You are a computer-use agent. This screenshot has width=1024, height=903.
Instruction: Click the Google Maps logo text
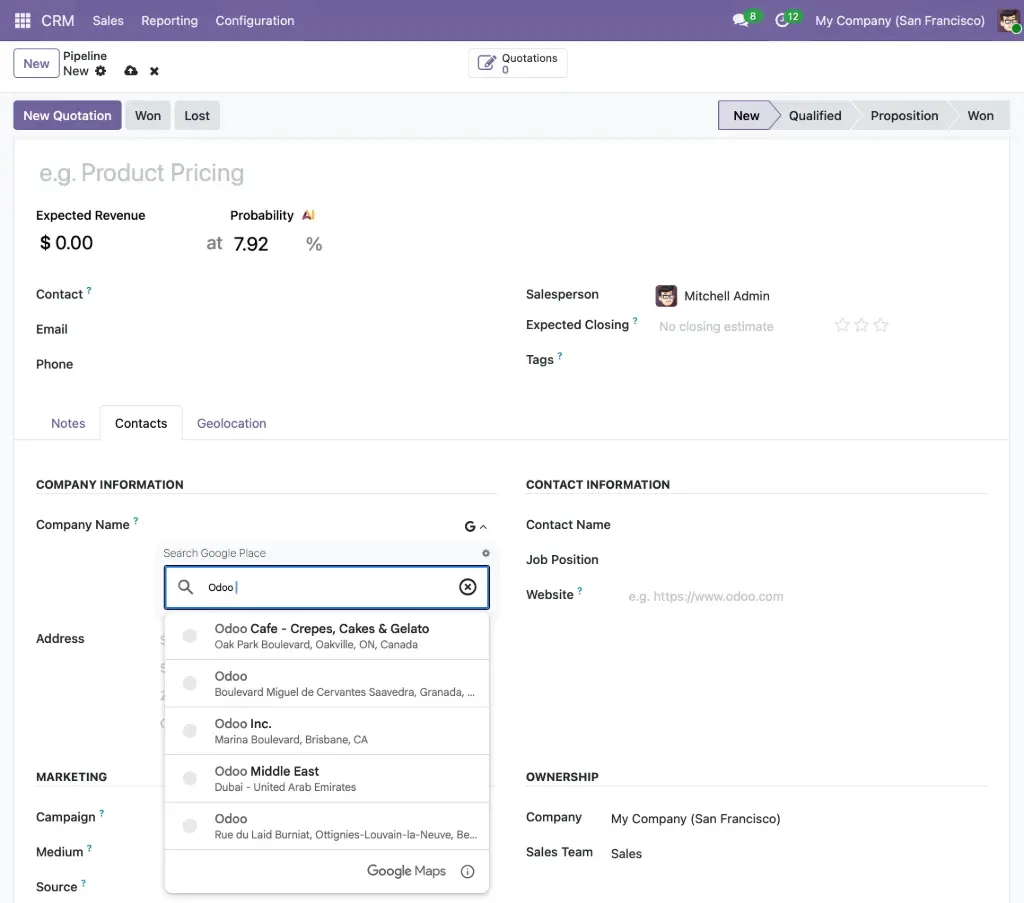(406, 870)
